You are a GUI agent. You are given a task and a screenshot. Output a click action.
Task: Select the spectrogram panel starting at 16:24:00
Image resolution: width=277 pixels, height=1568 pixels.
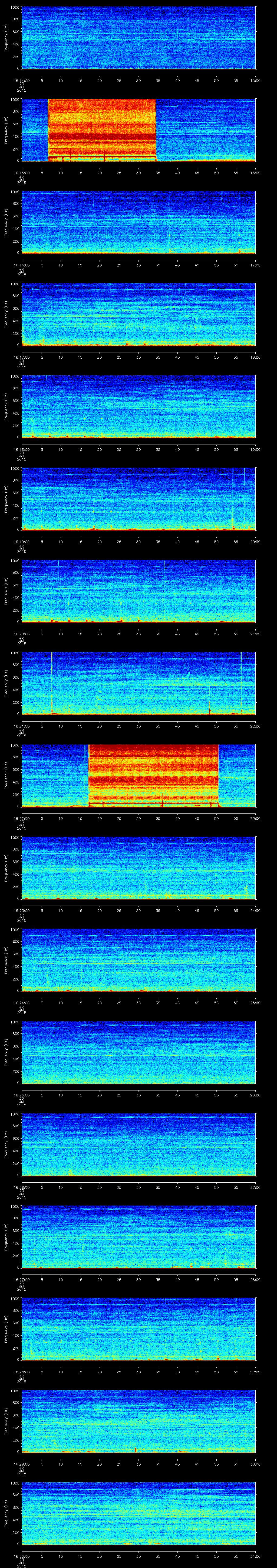point(138,960)
